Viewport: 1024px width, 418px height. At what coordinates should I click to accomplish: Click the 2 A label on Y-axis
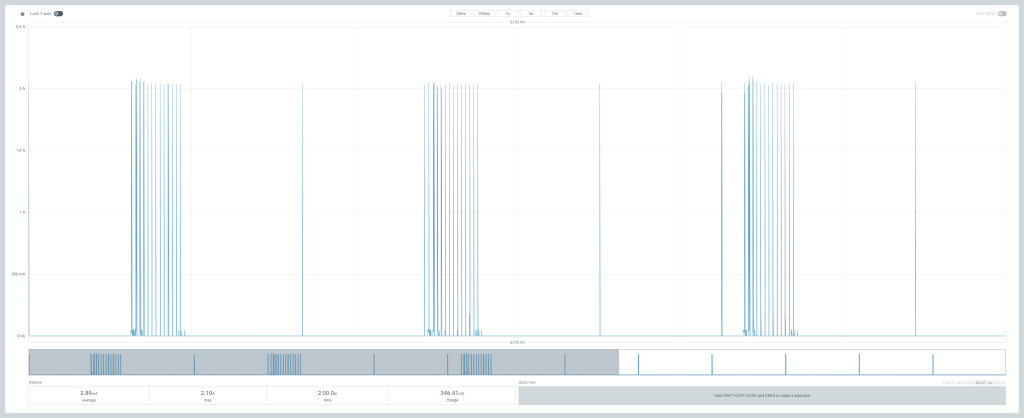click(x=21, y=89)
